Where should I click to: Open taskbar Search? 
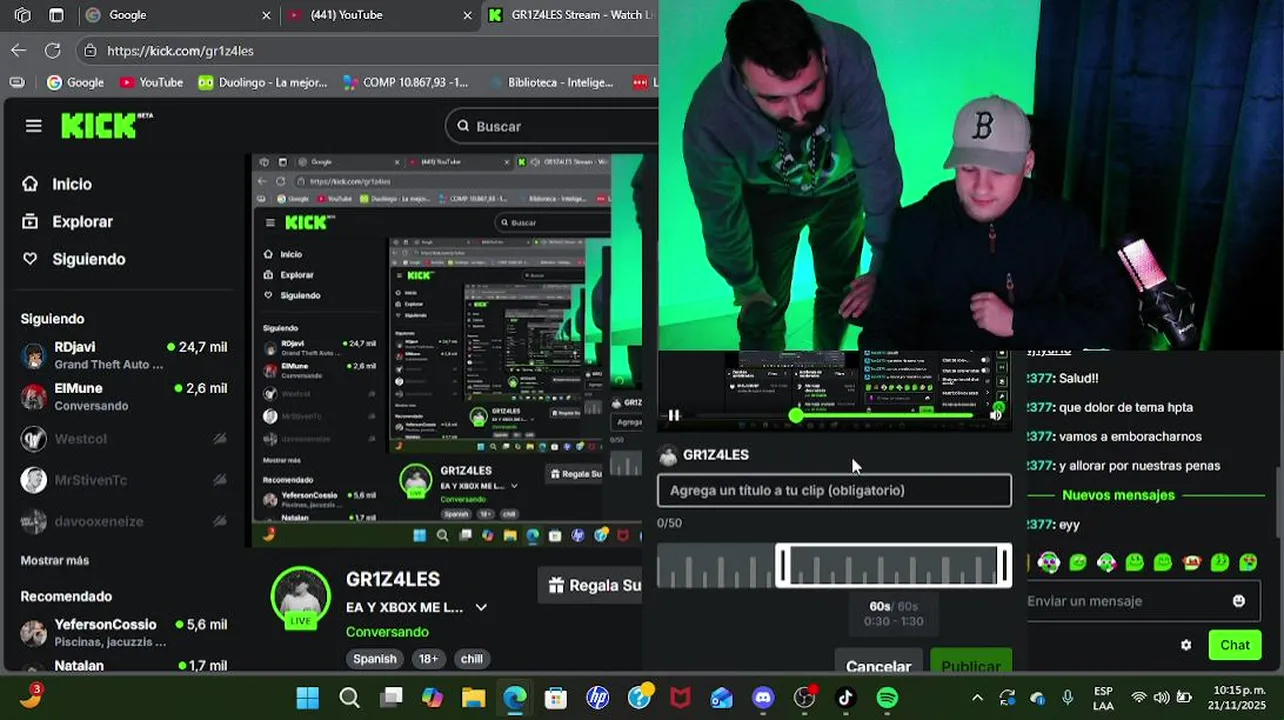(x=349, y=697)
